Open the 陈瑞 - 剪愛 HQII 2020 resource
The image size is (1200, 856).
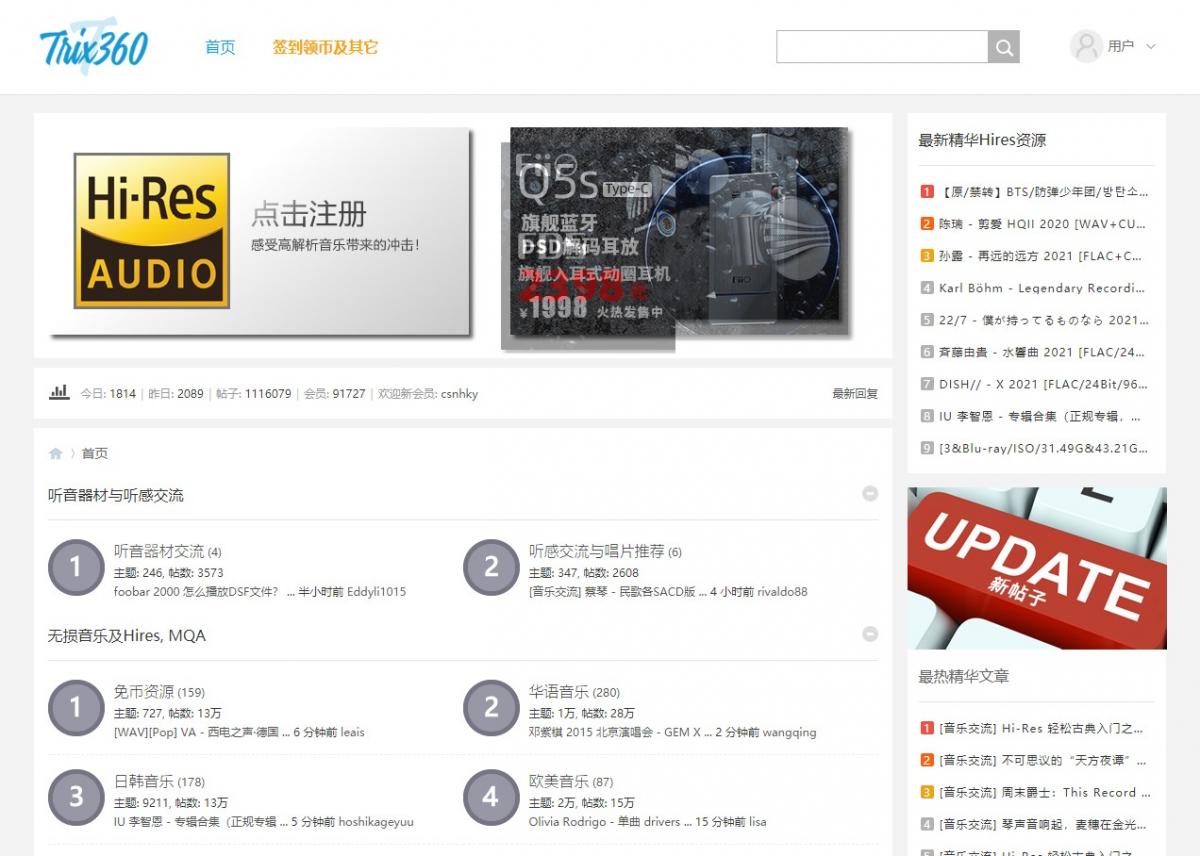pos(1042,224)
